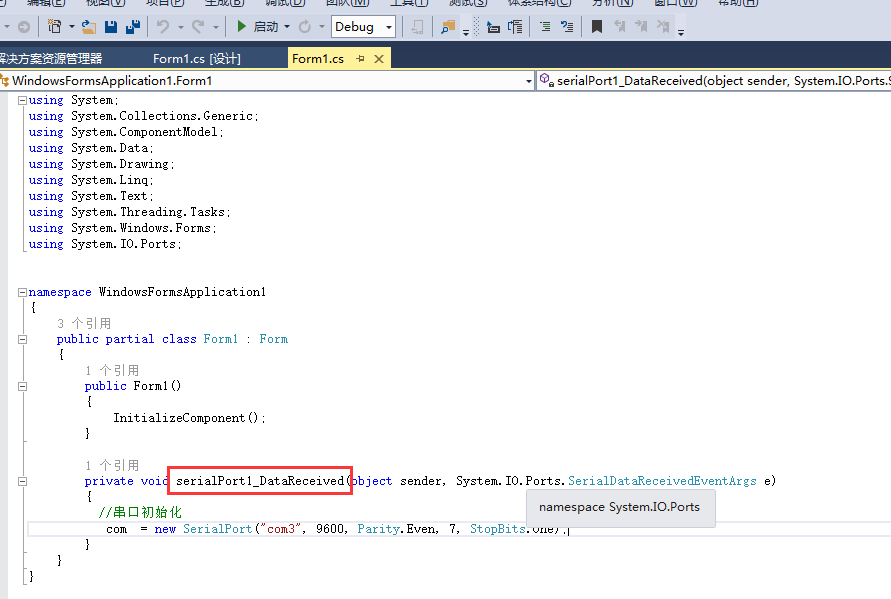This screenshot has width=891, height=599.
Task: Click the 'using System.ComponentModel;' line
Action: [x=126, y=132]
